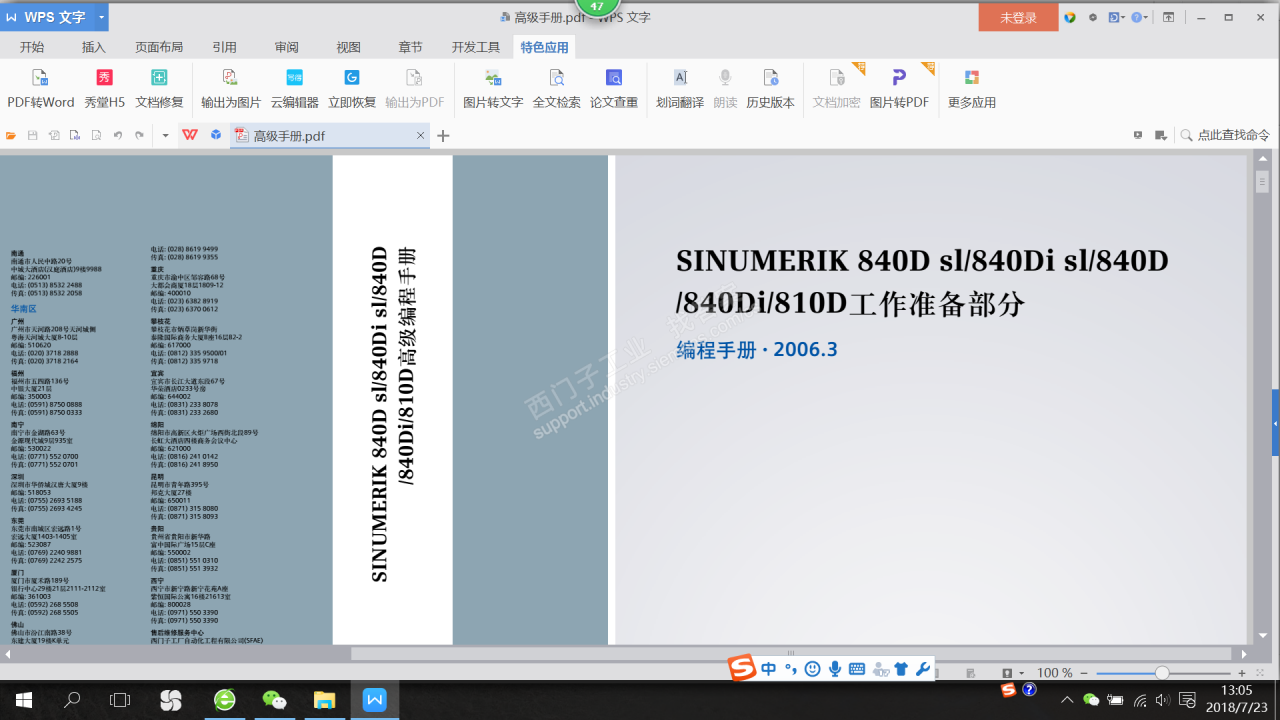Select the 审阅 tab
The image size is (1280, 720).
pyautogui.click(x=287, y=47)
